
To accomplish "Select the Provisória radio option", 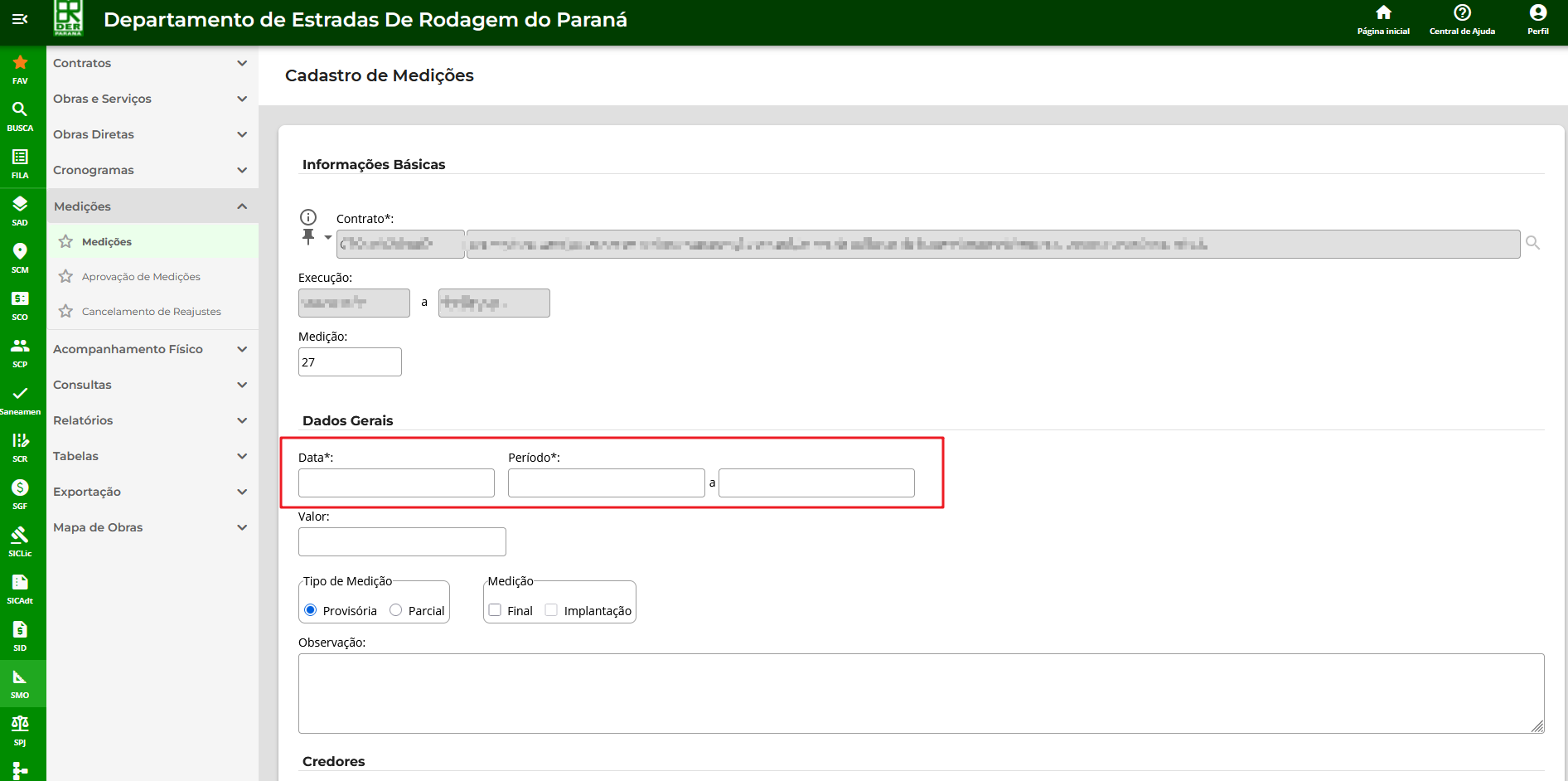I will tap(311, 610).
